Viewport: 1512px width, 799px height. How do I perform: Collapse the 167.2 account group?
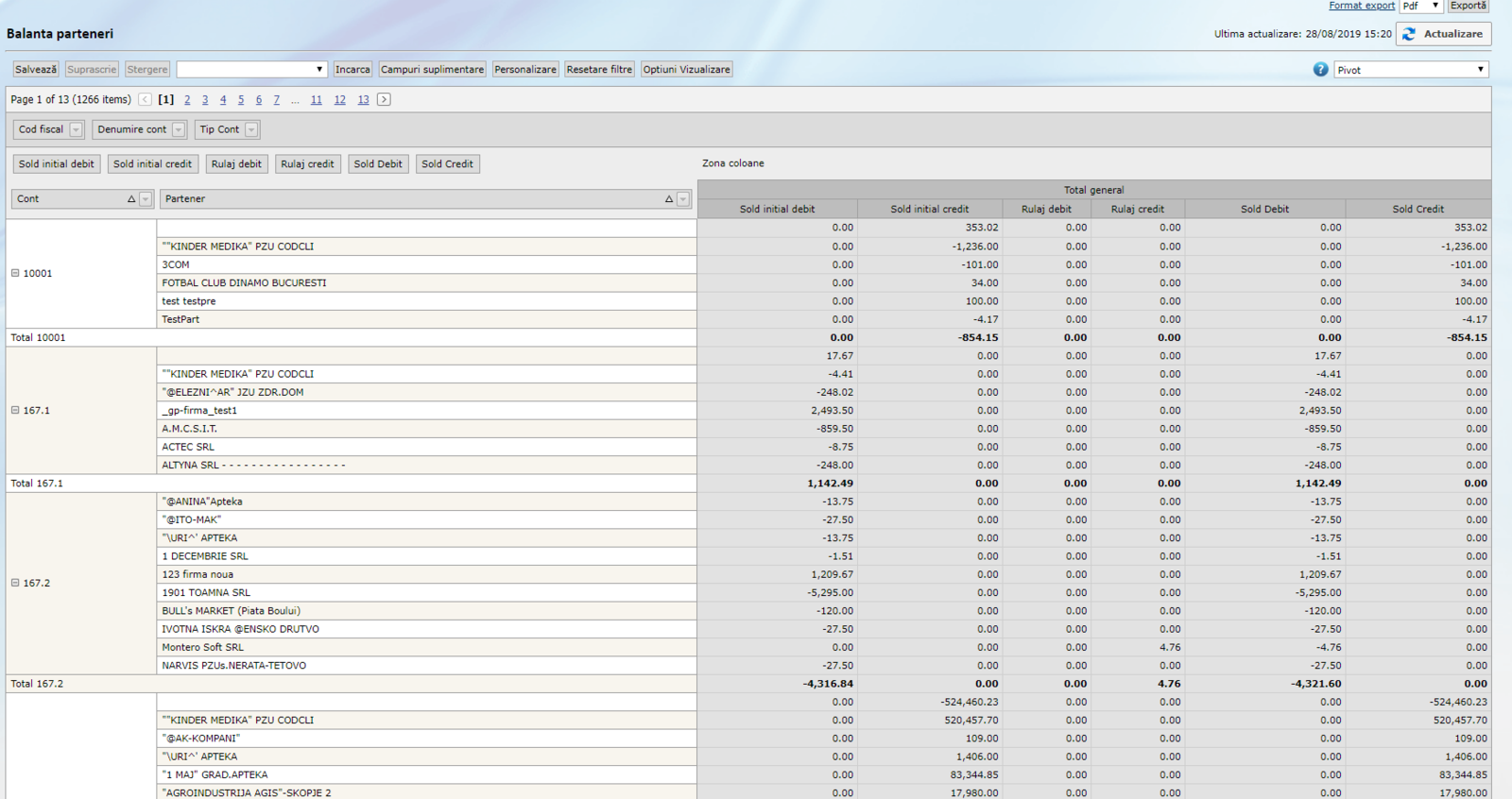pos(15,583)
